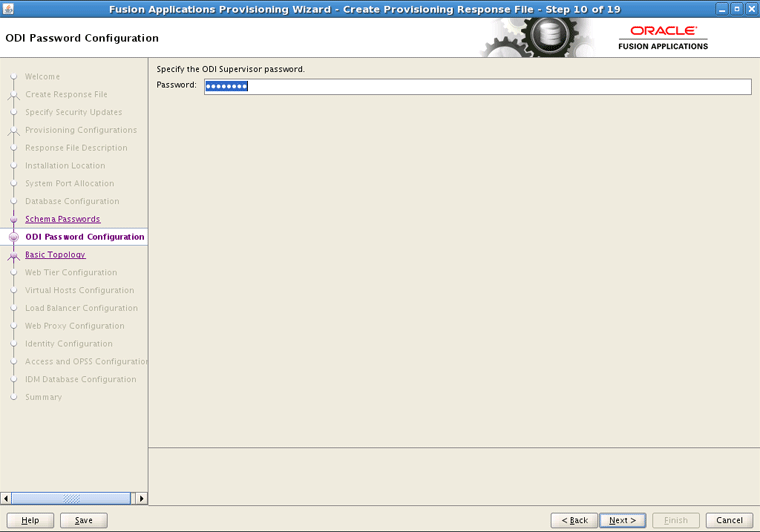
Task: Click the Installation Location step
Action: [x=65, y=166]
